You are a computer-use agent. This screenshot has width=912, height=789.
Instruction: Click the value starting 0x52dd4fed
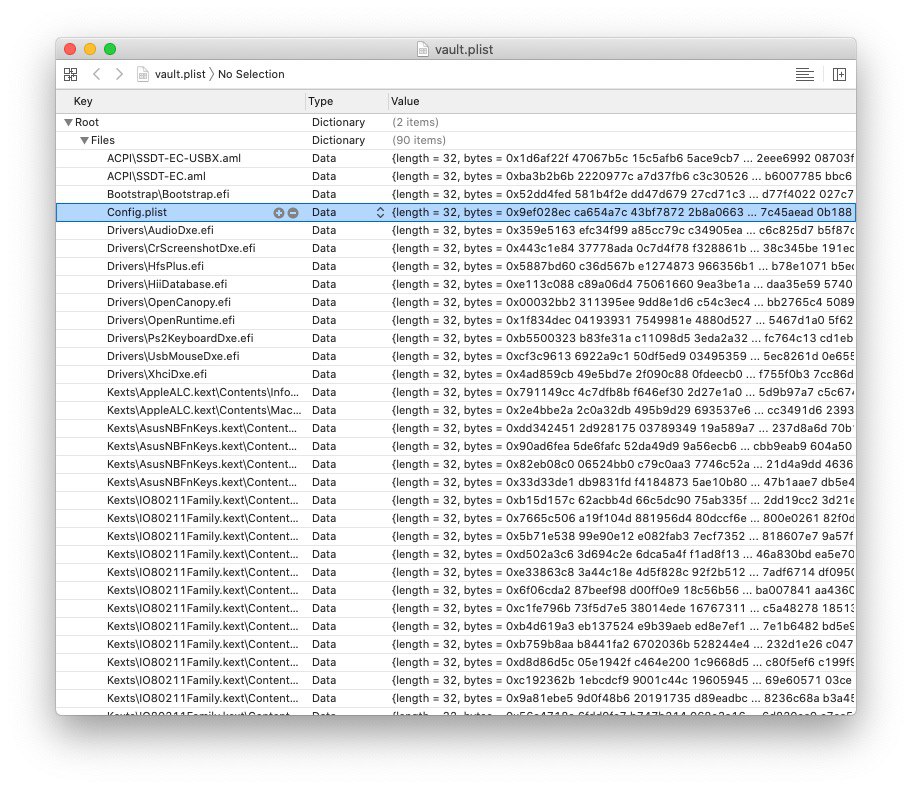[623, 194]
